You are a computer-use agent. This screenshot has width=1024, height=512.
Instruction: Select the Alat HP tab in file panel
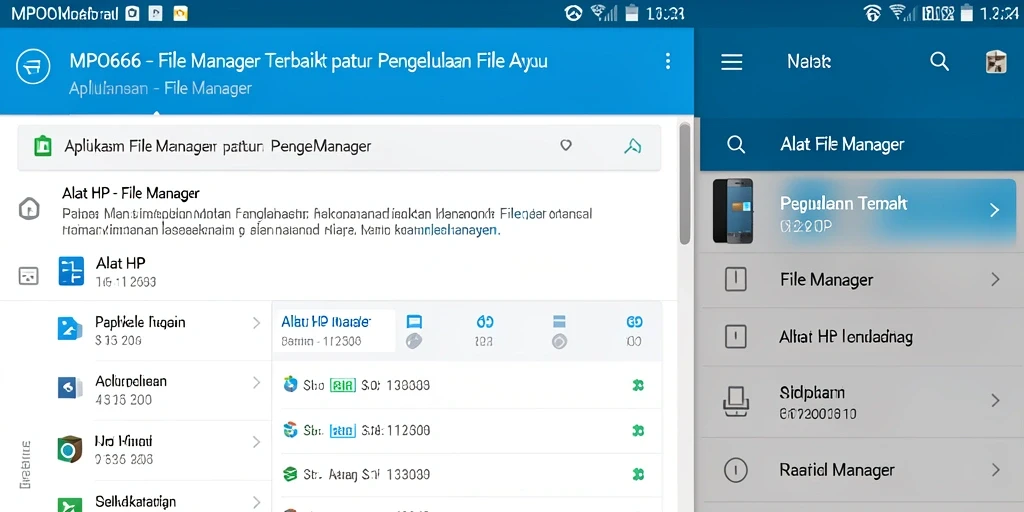coord(334,330)
